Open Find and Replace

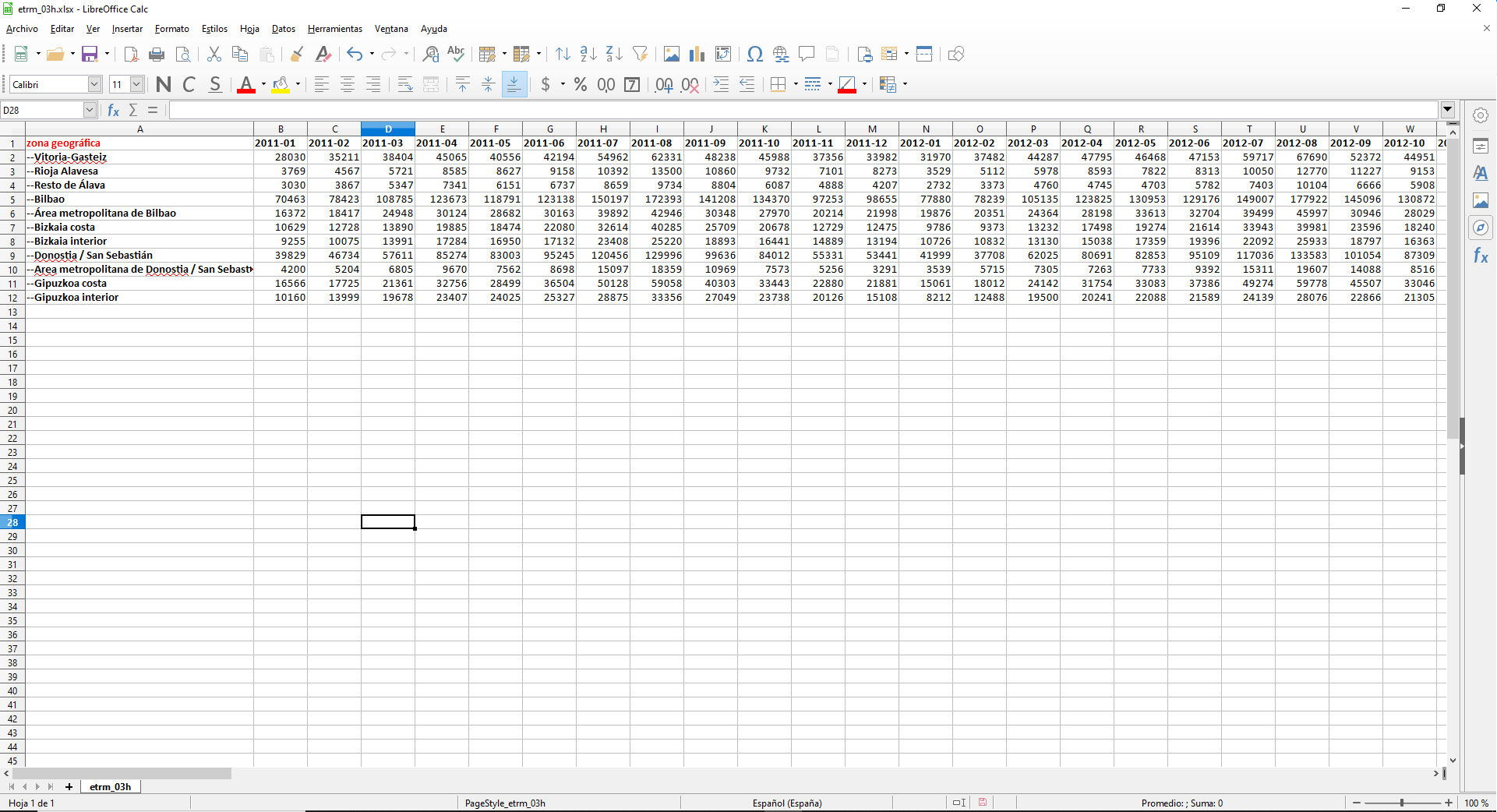pos(429,54)
